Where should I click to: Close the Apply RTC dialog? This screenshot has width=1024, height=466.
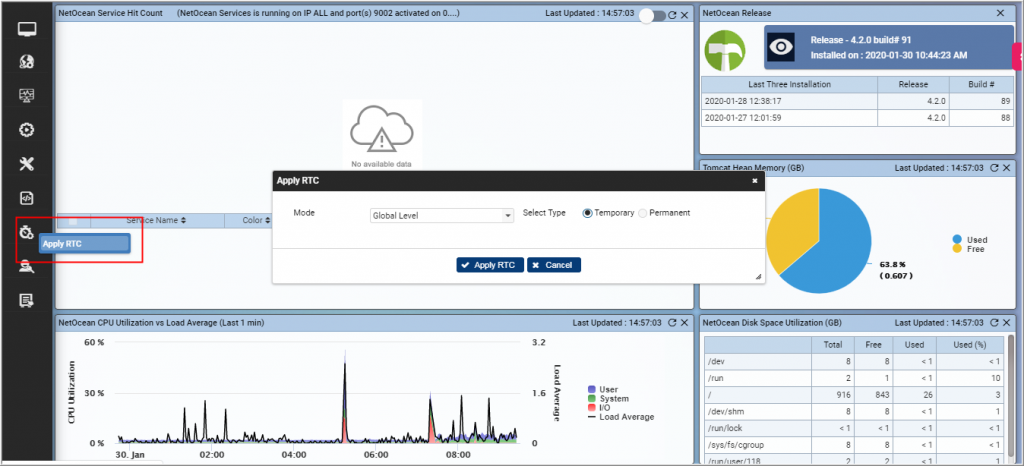[x=755, y=181]
